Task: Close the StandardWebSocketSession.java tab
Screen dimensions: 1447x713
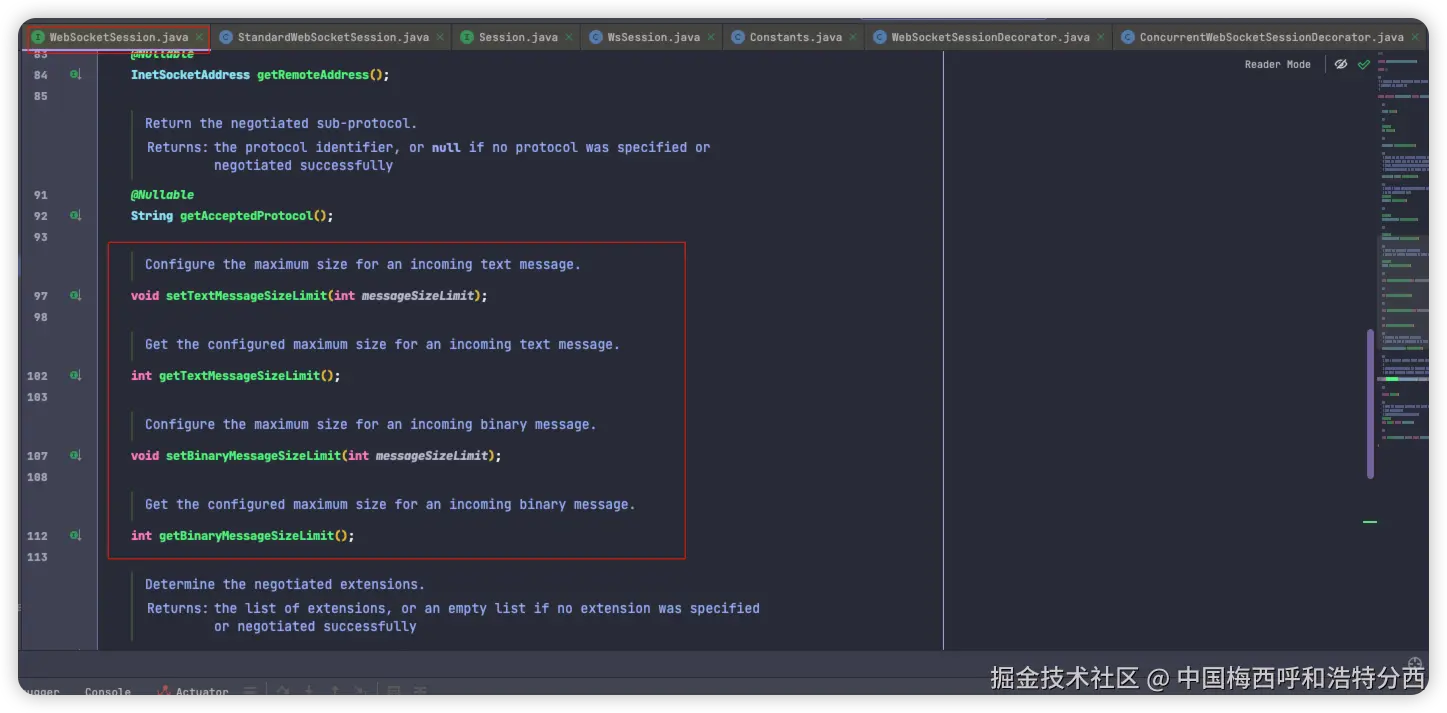Action: click(x=440, y=37)
